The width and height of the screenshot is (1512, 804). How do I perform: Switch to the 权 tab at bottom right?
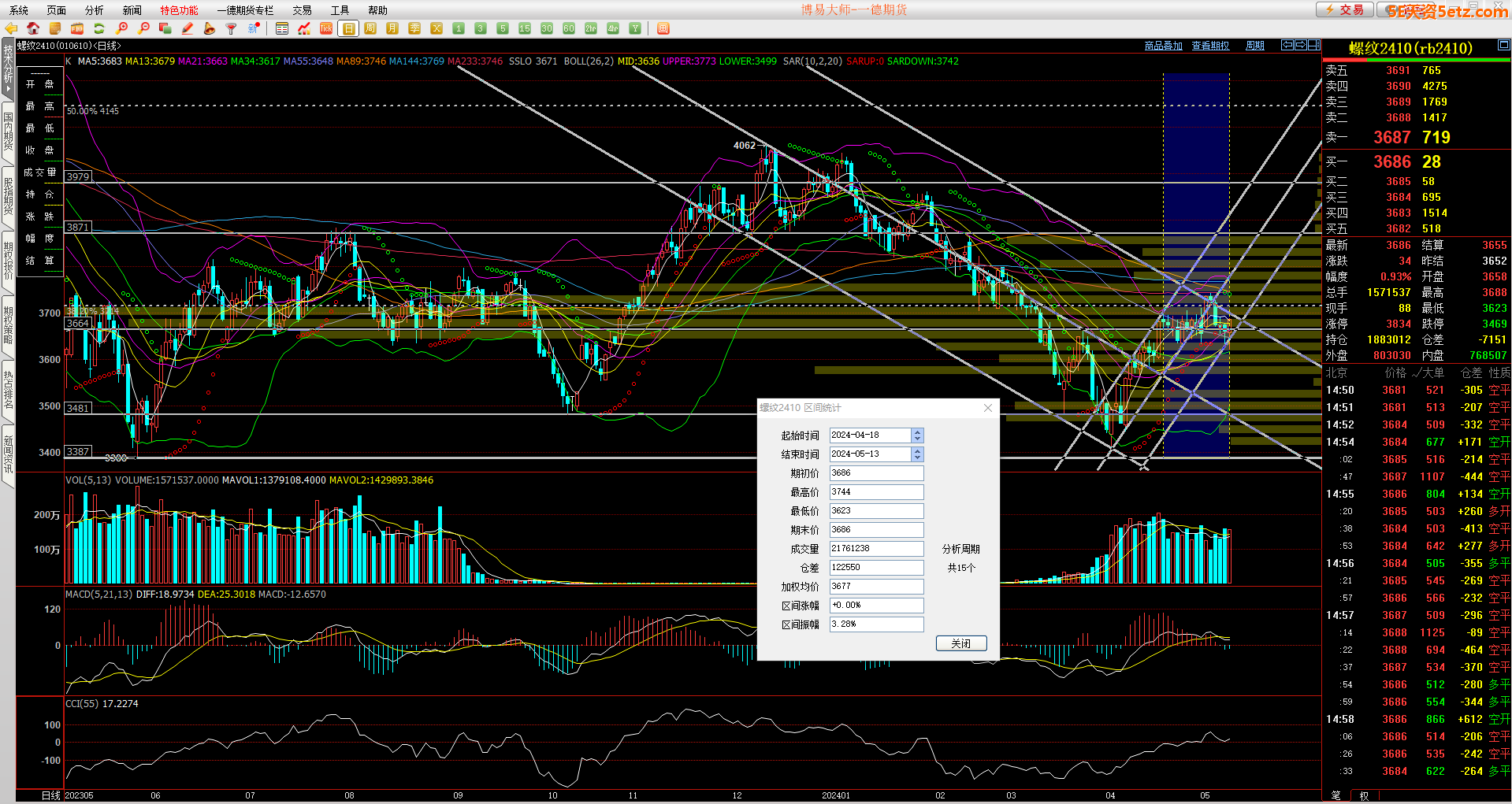[x=1364, y=796]
